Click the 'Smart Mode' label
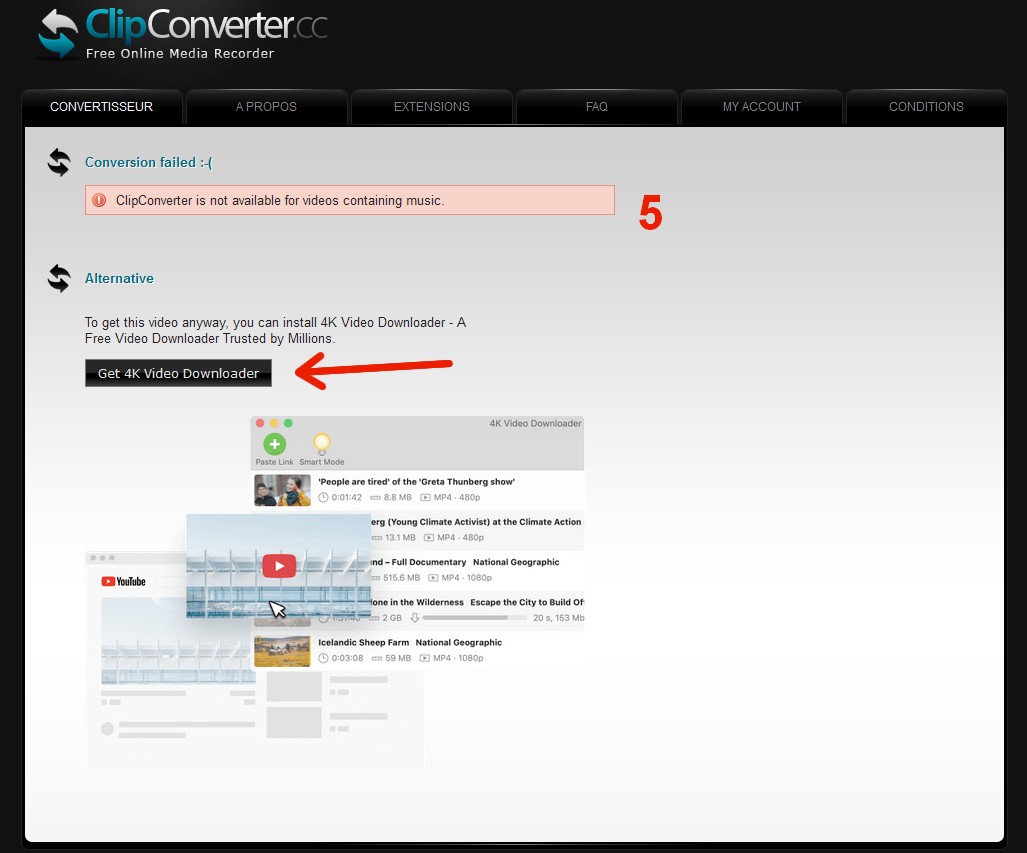The width and height of the screenshot is (1027, 853). (322, 462)
